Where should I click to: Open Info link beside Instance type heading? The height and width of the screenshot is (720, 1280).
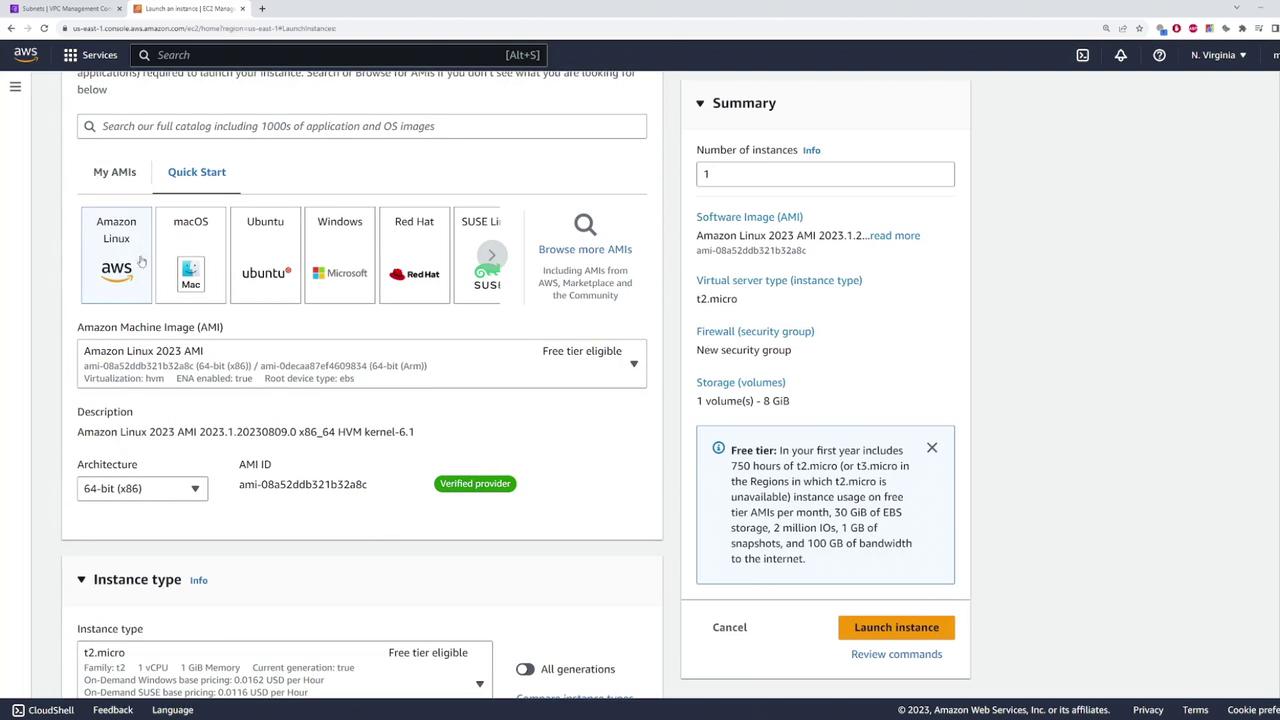click(x=199, y=580)
